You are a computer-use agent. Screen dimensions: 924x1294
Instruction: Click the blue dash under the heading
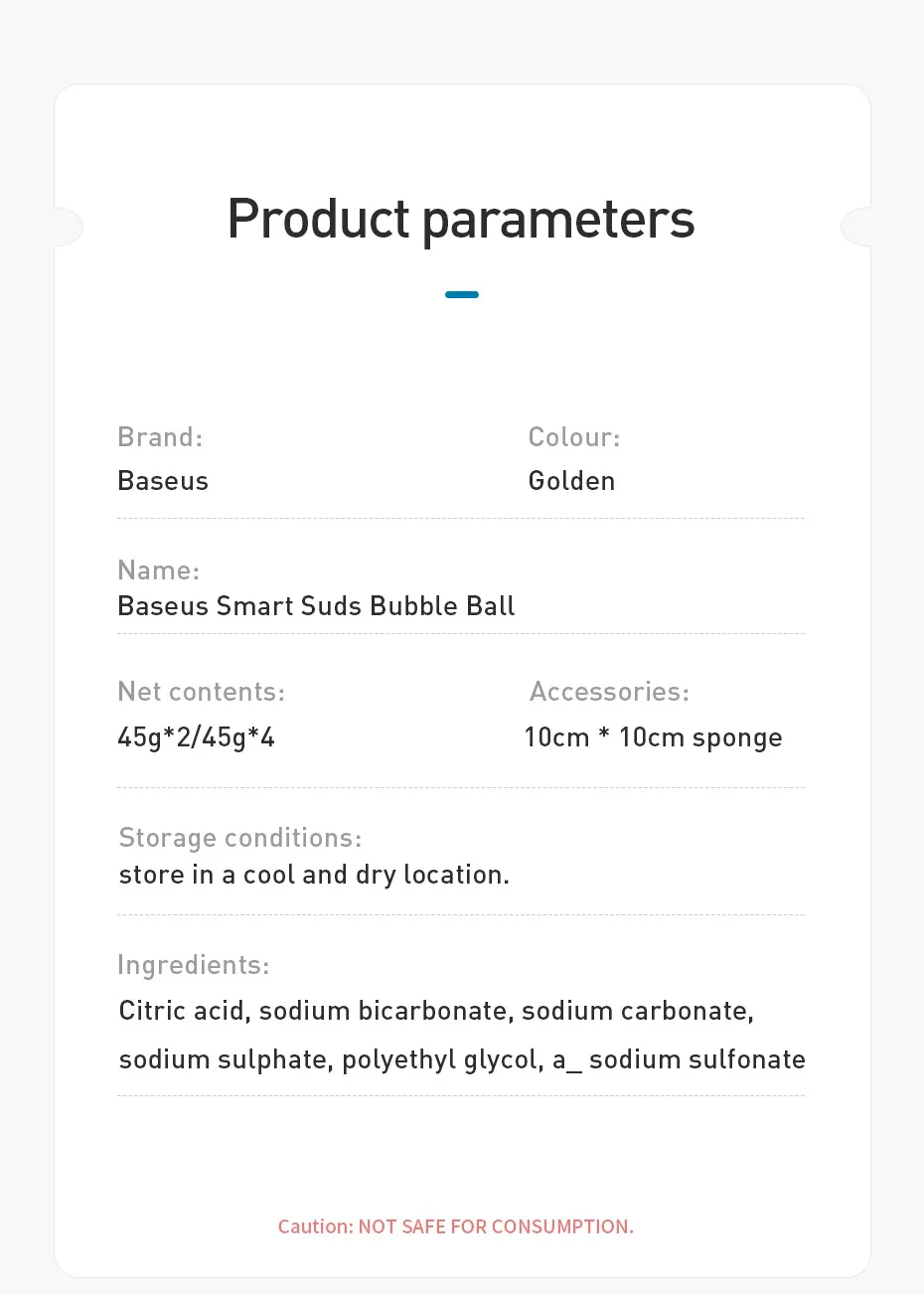[x=462, y=294]
